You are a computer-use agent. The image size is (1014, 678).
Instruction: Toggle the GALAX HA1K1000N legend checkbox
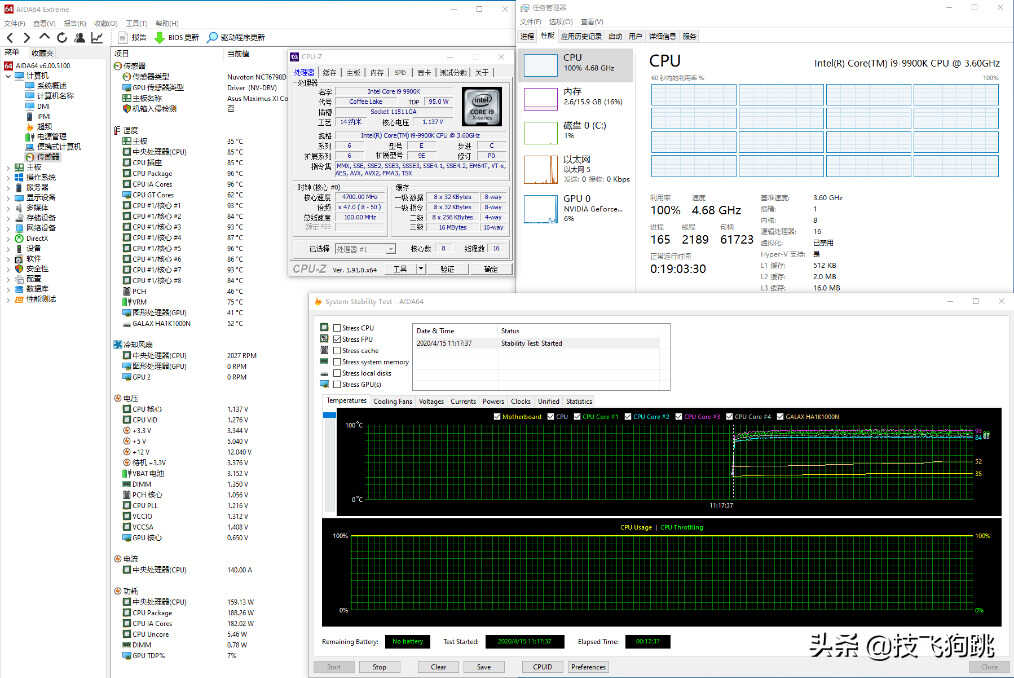click(780, 417)
